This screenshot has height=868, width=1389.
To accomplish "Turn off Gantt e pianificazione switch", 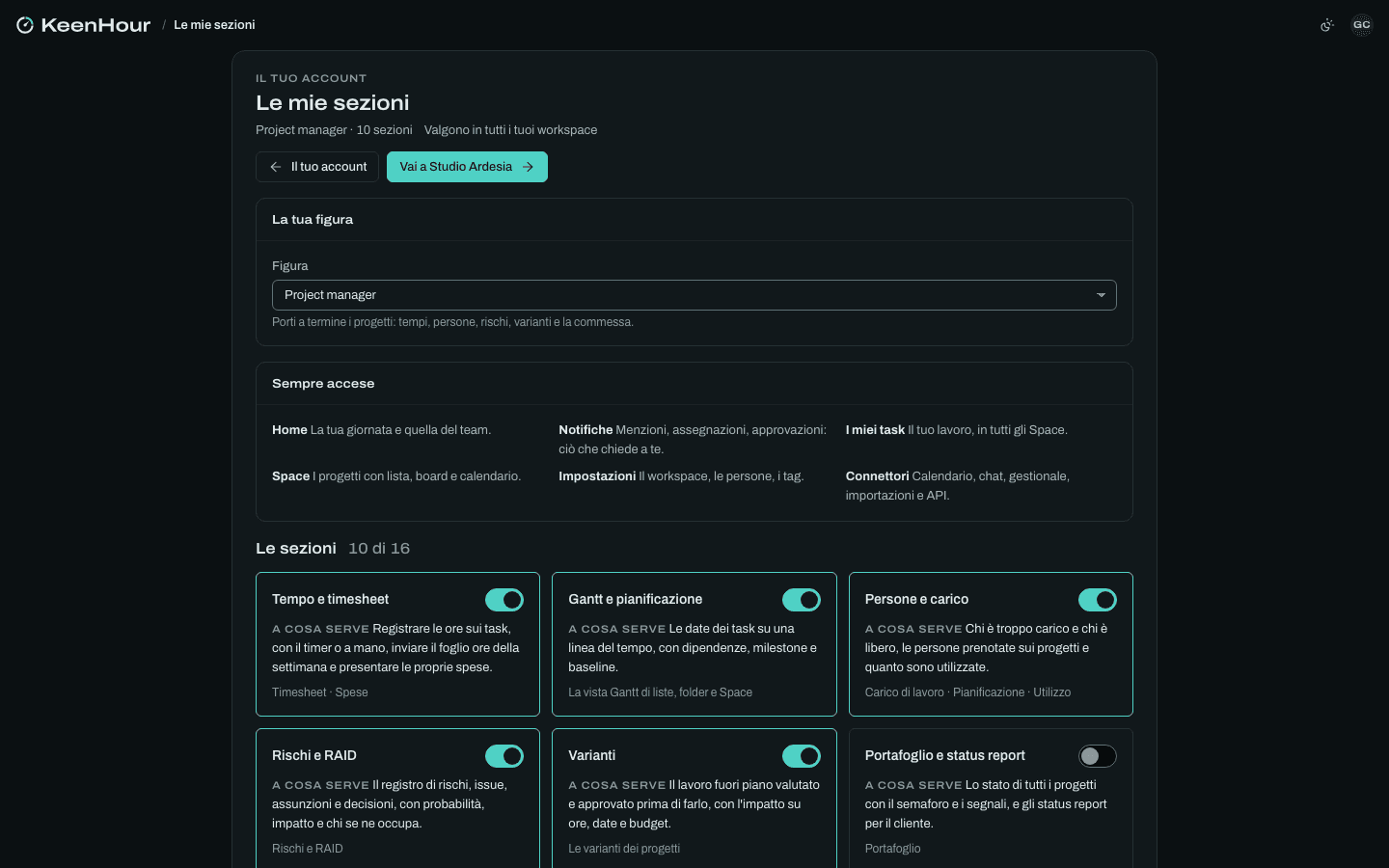I will tap(802, 600).
